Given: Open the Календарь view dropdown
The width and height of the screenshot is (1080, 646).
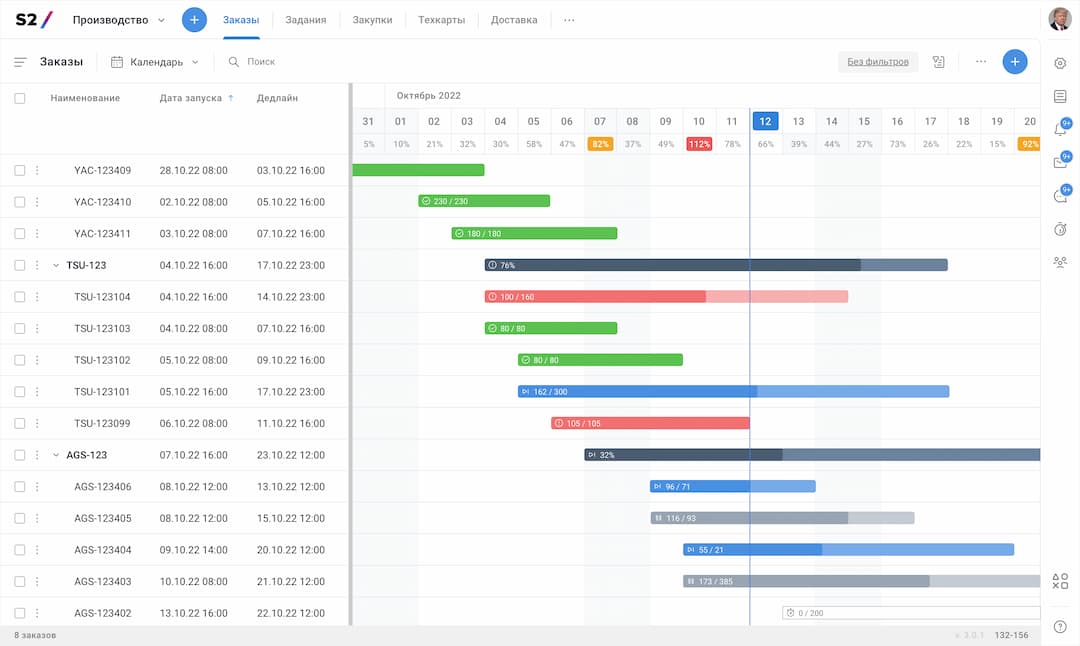Looking at the screenshot, I should pyautogui.click(x=155, y=62).
